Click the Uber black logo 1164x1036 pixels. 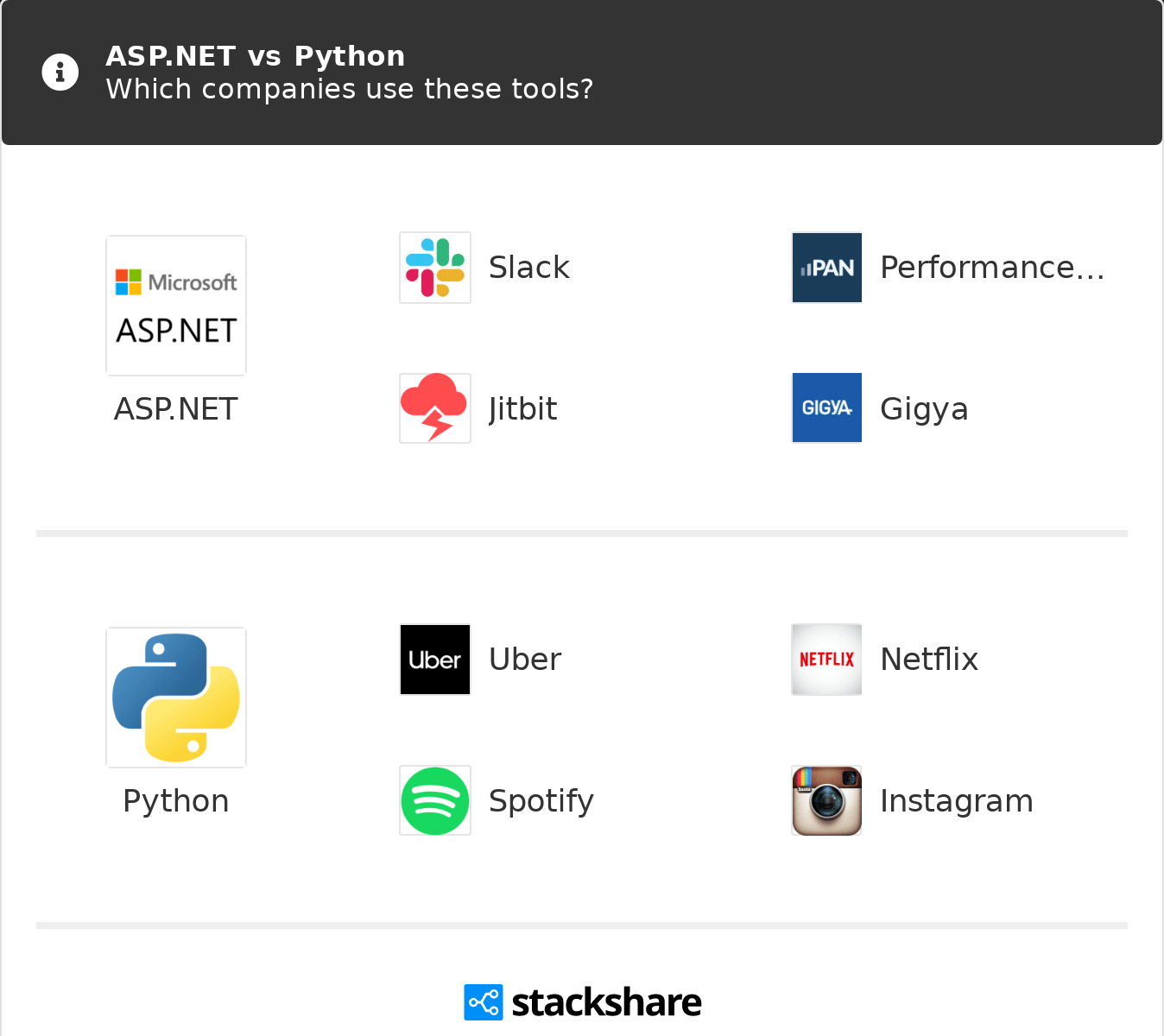(x=435, y=660)
